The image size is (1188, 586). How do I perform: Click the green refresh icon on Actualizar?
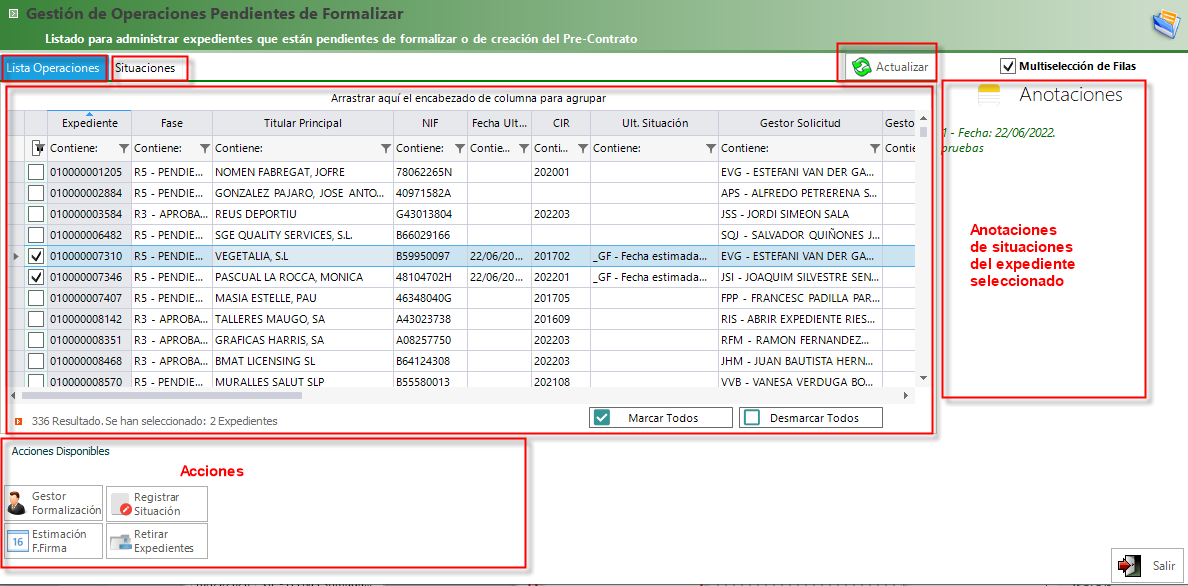[x=861, y=67]
